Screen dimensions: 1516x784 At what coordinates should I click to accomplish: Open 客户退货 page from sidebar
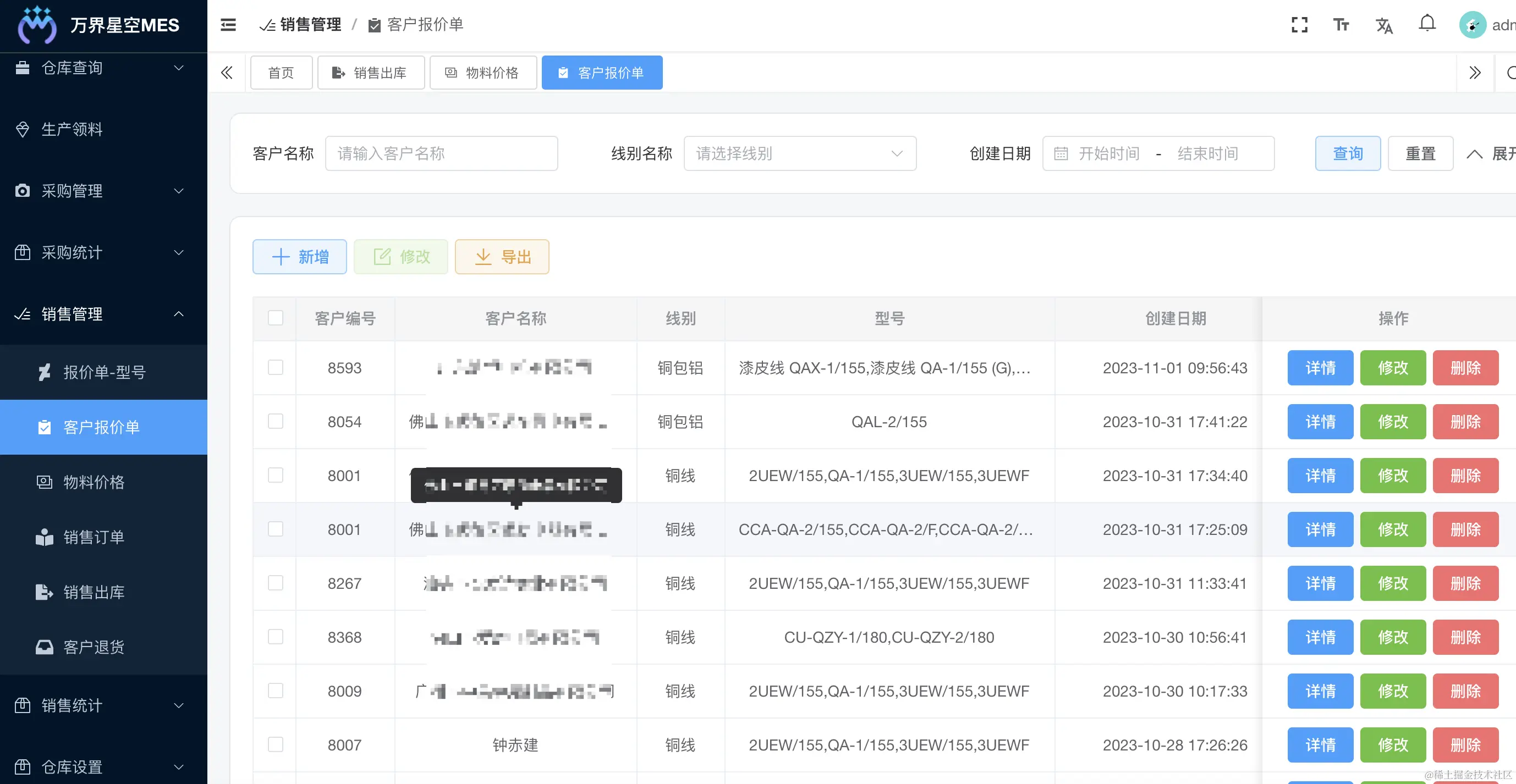click(x=94, y=647)
